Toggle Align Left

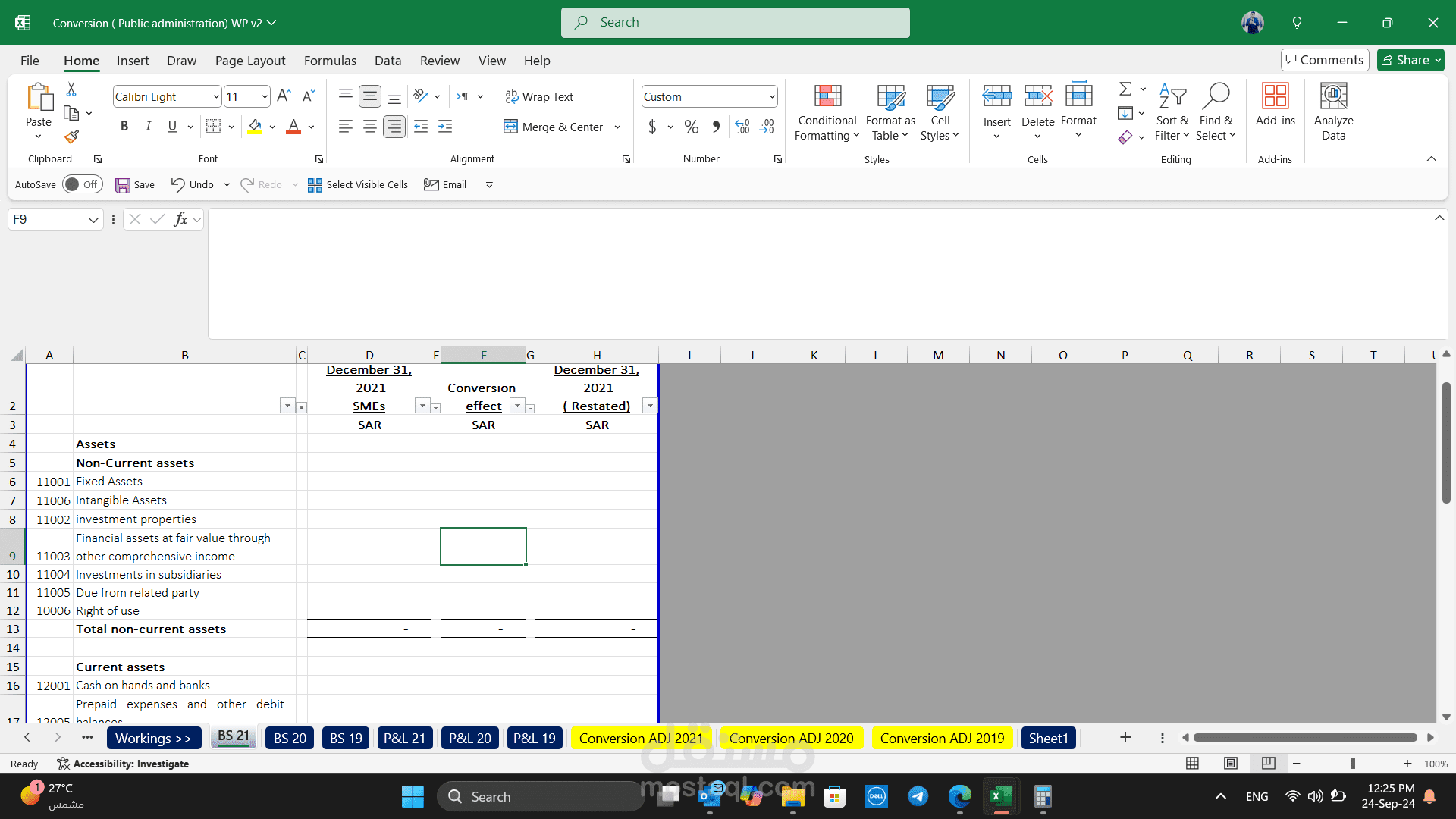(x=346, y=127)
